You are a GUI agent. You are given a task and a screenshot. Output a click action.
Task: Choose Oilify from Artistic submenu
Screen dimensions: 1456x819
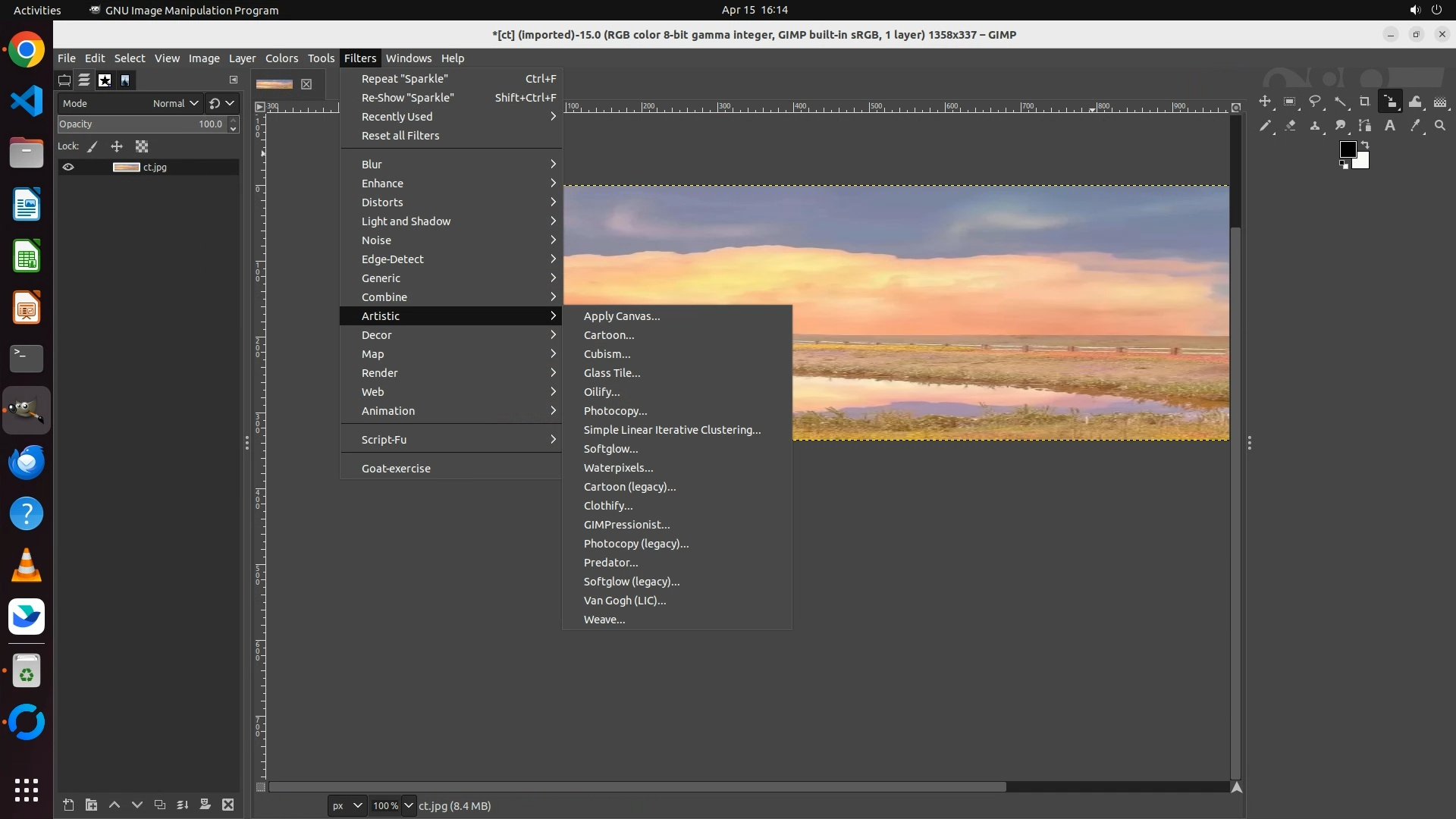(x=601, y=392)
